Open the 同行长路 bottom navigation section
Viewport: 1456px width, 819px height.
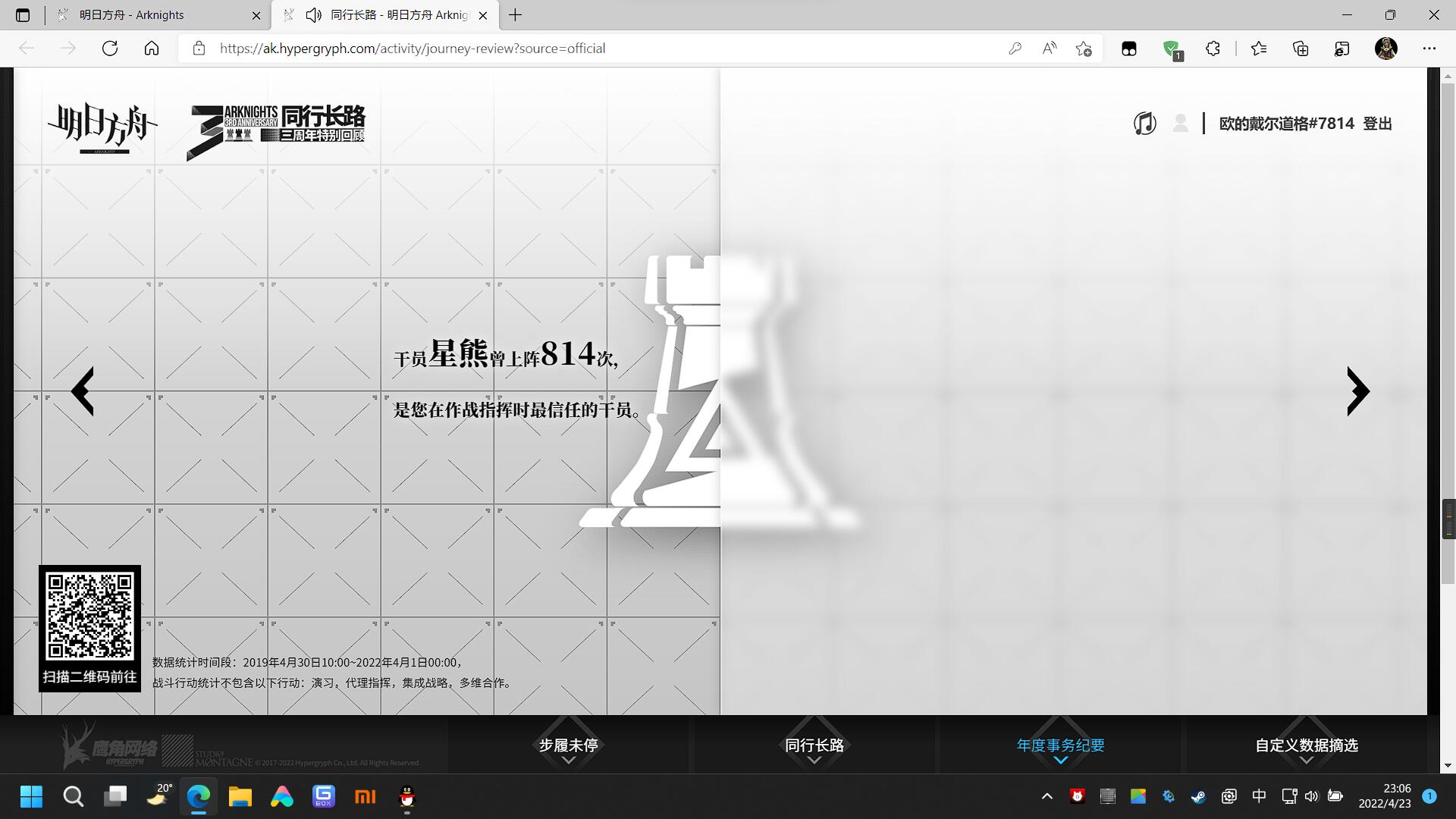[x=814, y=745]
